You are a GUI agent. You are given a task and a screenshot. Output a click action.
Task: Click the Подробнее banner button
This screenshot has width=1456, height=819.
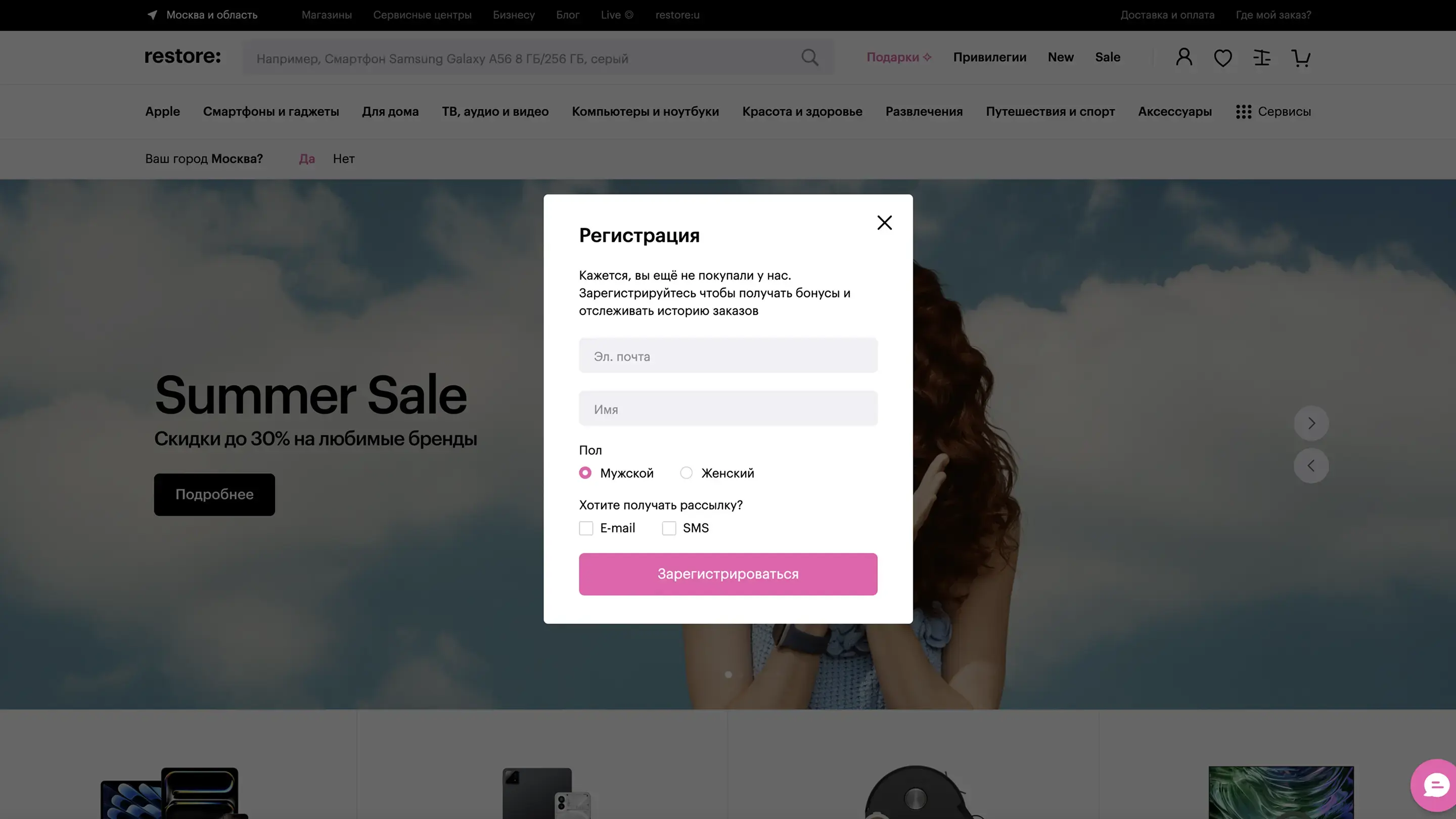214,494
